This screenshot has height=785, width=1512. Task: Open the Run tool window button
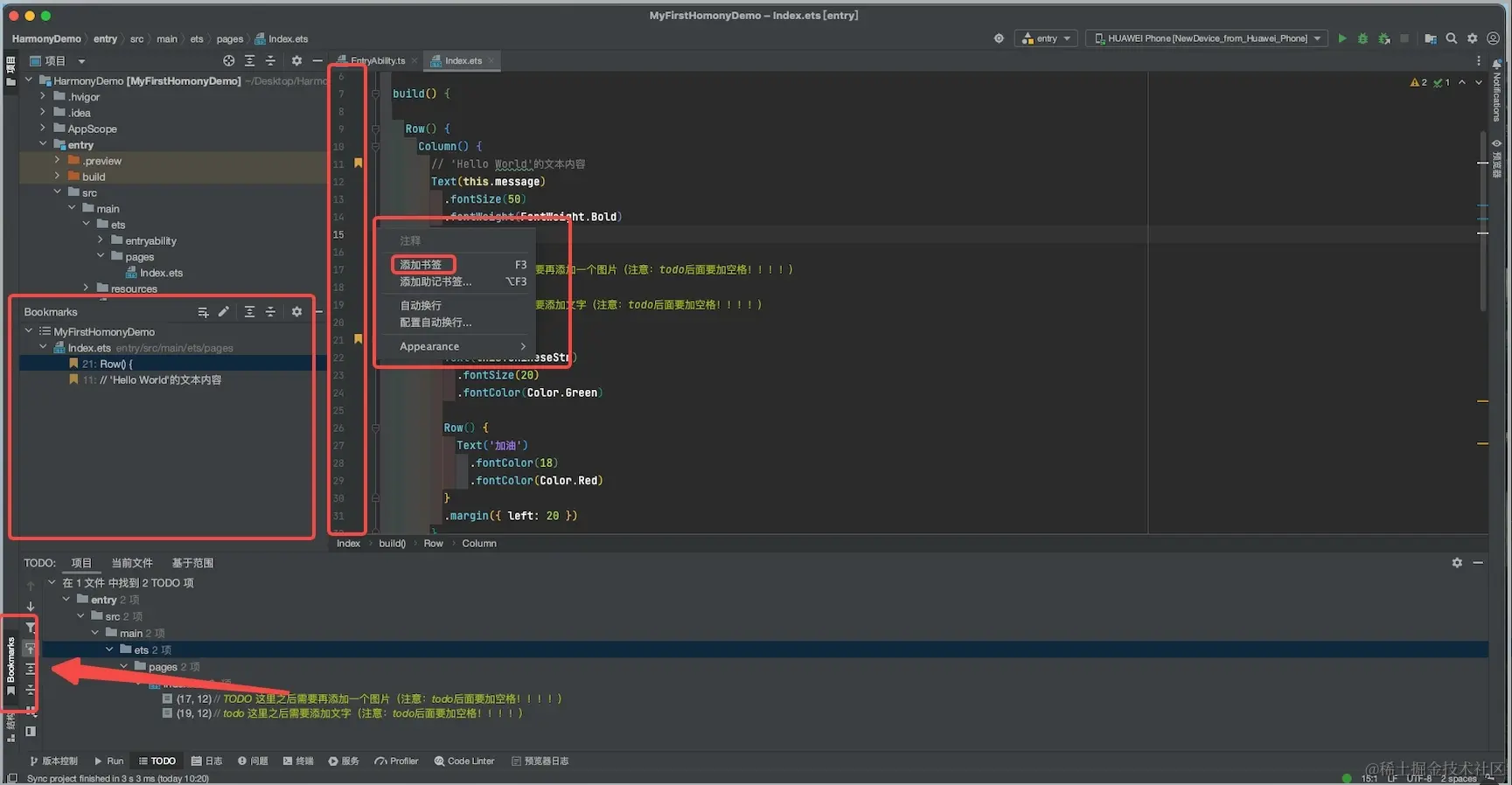pos(109,761)
